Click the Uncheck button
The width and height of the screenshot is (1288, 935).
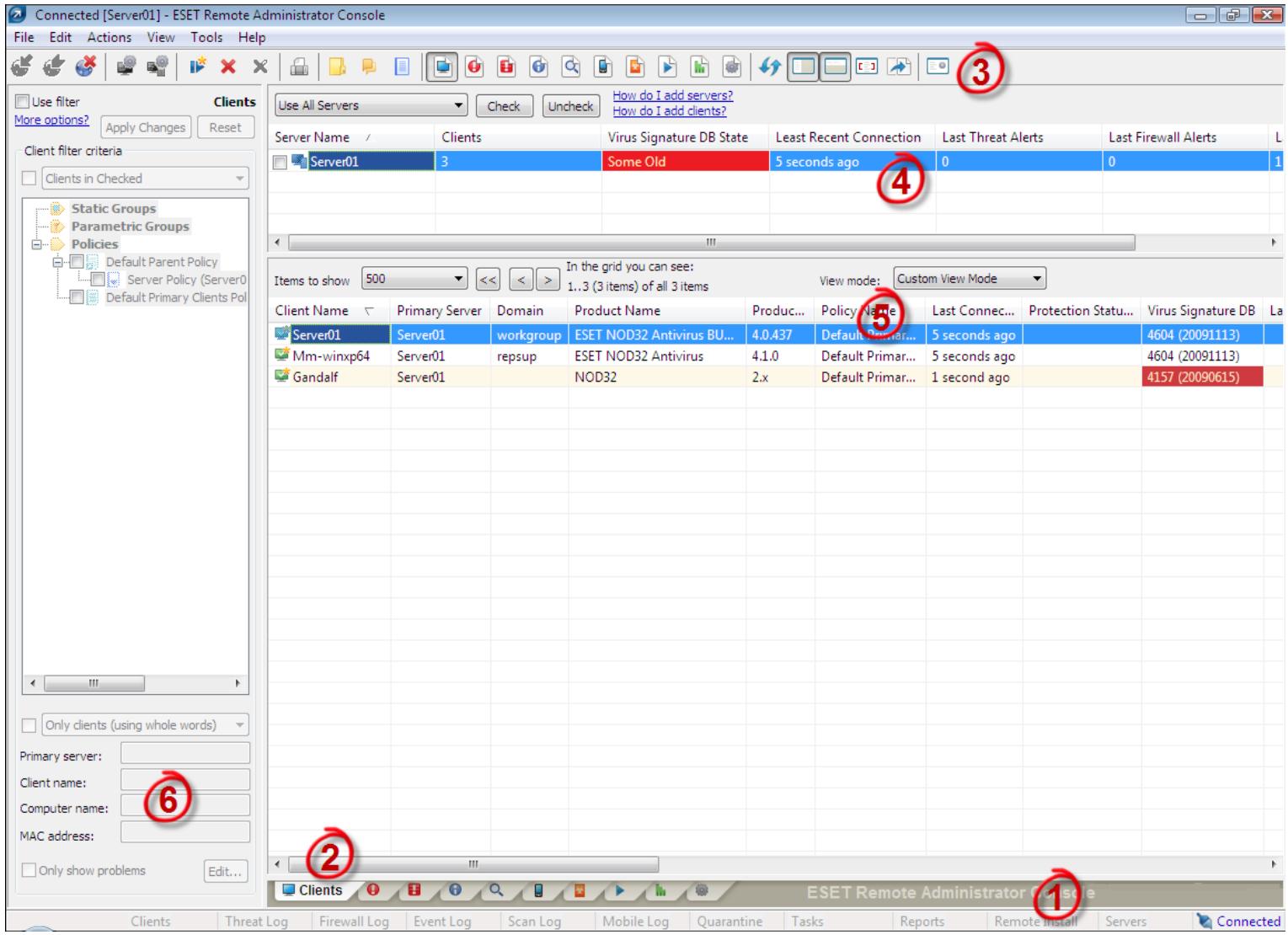[570, 106]
